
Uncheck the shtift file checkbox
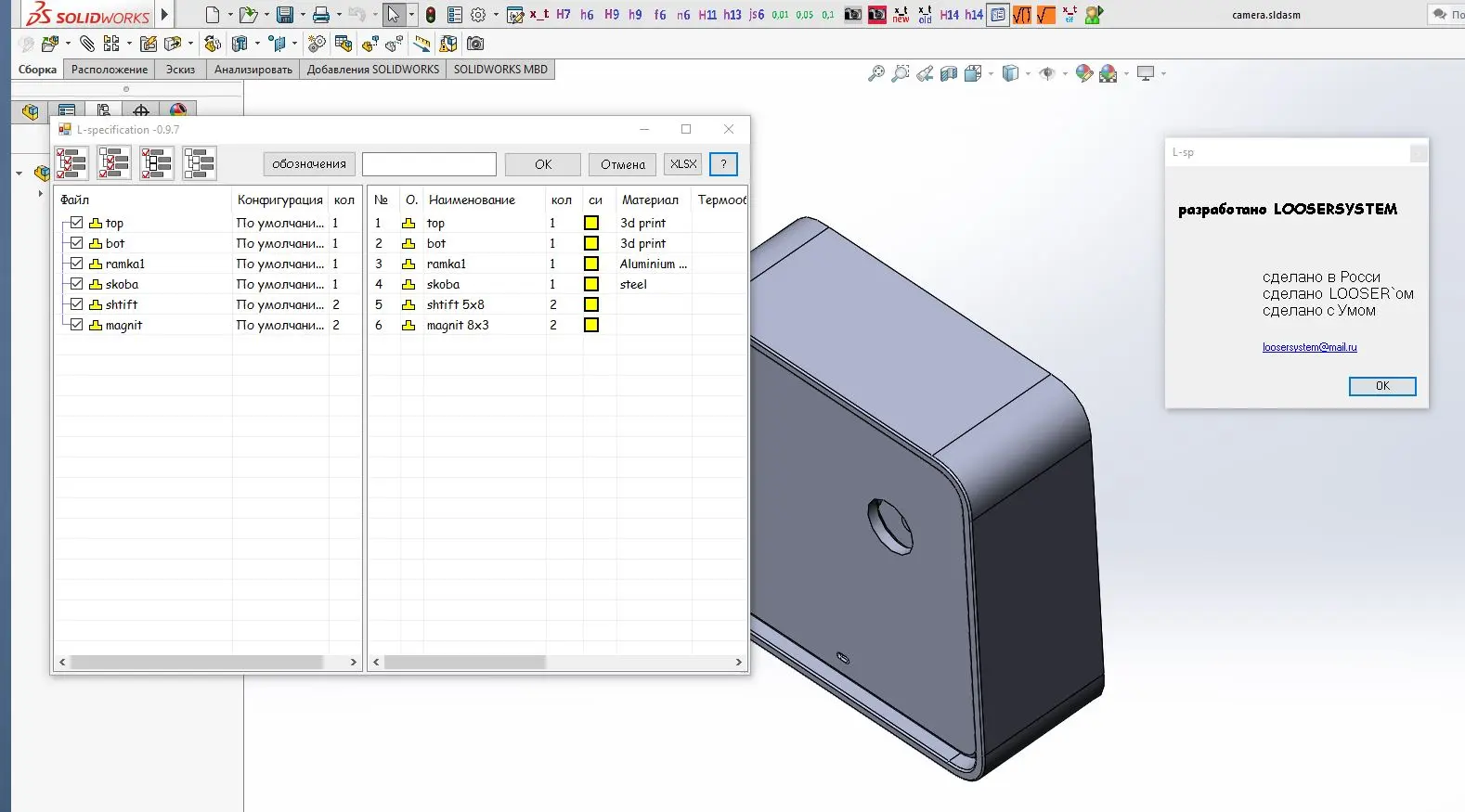point(77,304)
